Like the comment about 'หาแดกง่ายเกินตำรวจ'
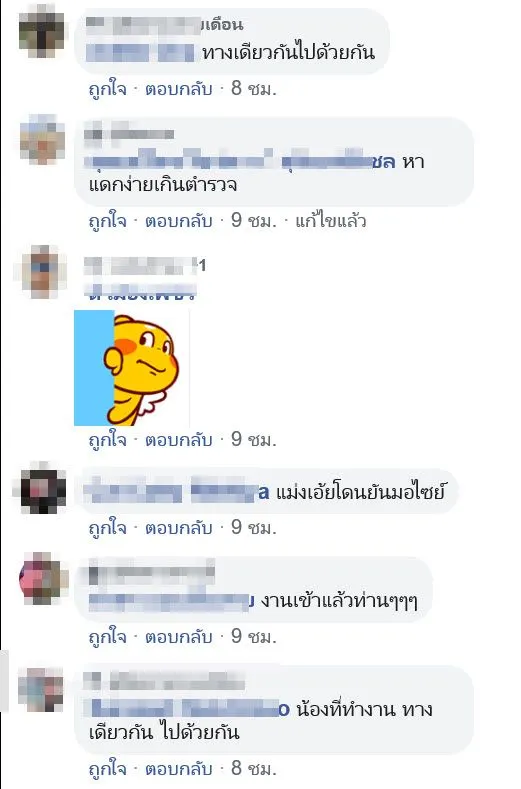Image resolution: width=521 pixels, height=789 pixels. click(x=108, y=221)
